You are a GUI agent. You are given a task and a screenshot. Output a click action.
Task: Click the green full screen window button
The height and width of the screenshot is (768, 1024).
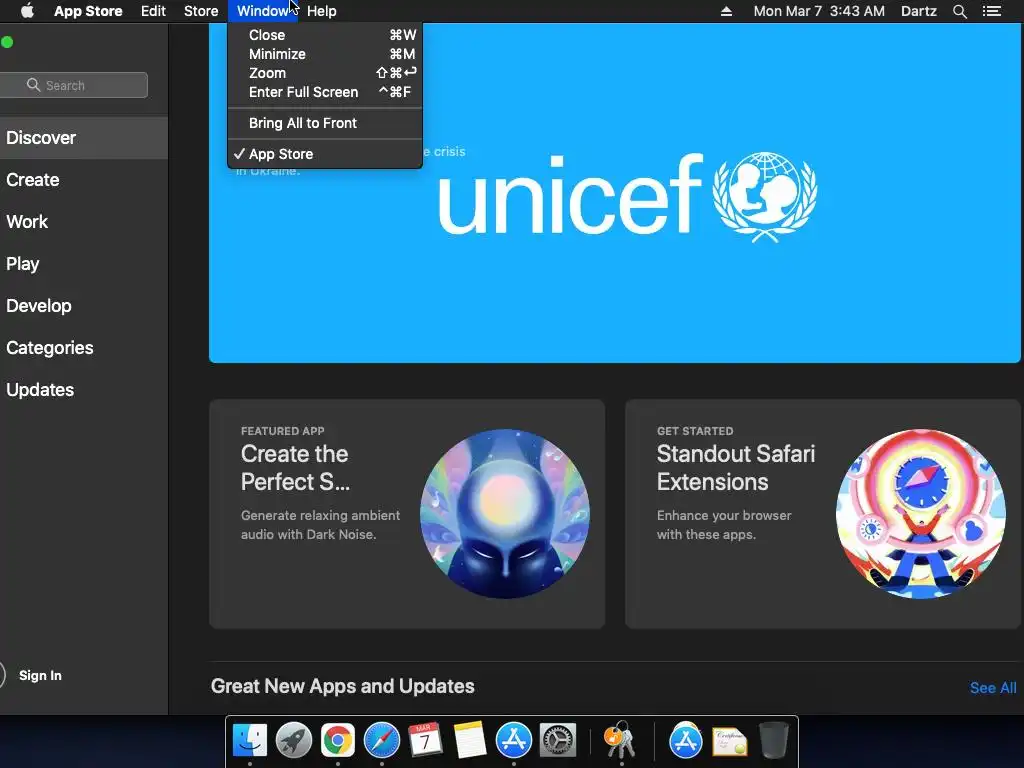[x=7, y=42]
